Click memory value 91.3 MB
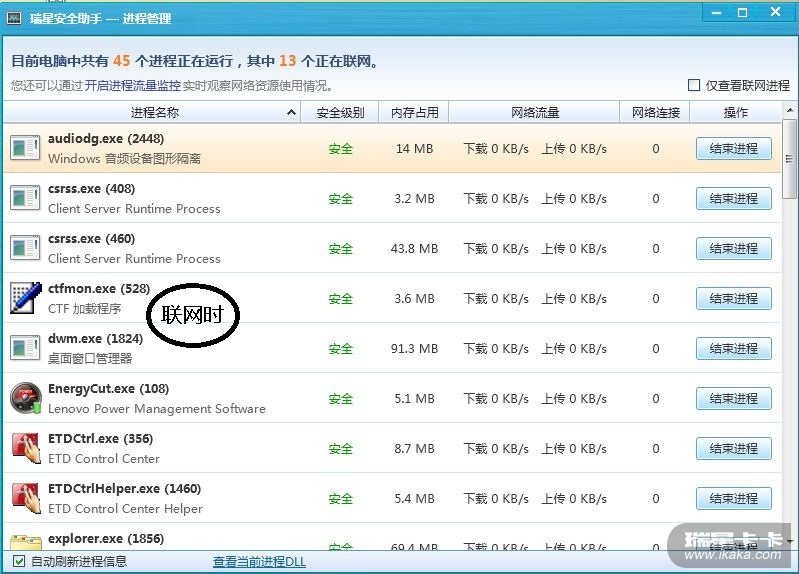 pos(414,349)
